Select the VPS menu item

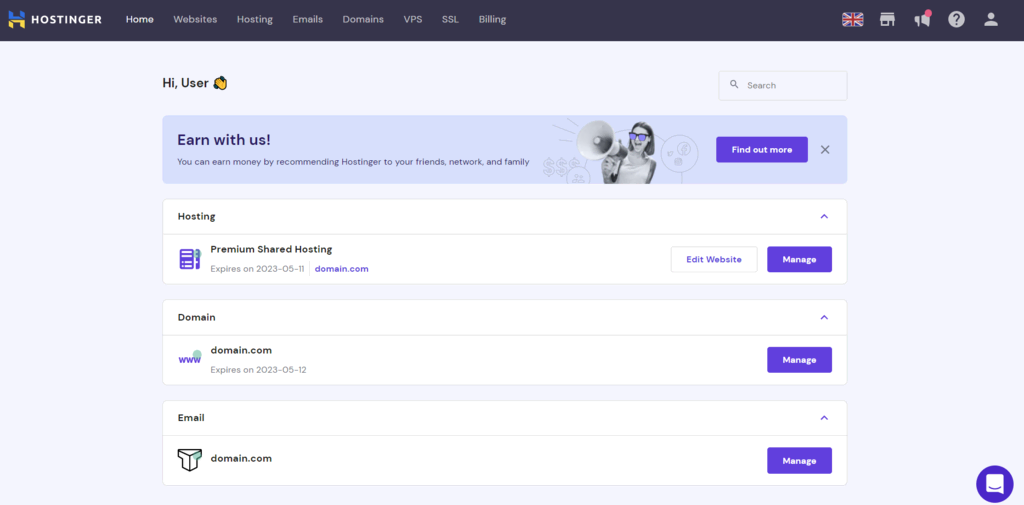(x=413, y=20)
